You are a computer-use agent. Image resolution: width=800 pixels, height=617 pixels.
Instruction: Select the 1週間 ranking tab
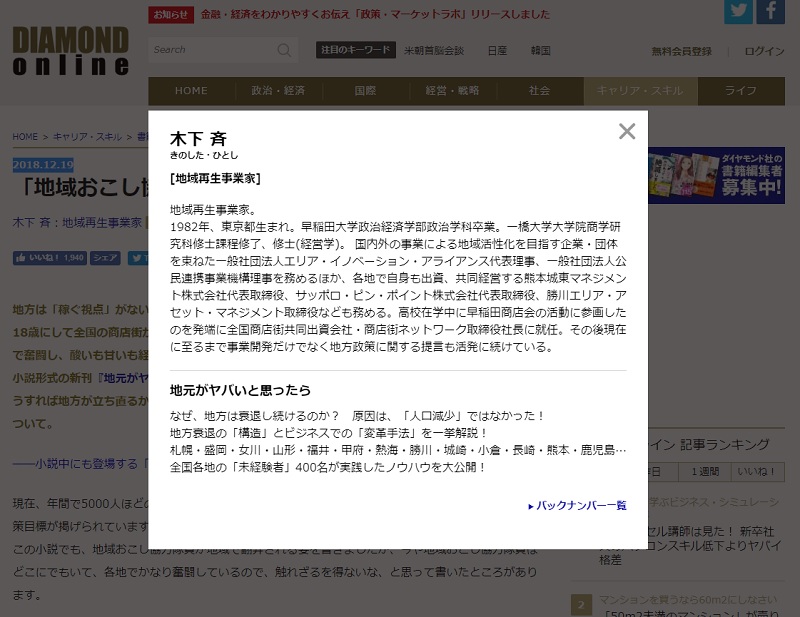pos(705,472)
